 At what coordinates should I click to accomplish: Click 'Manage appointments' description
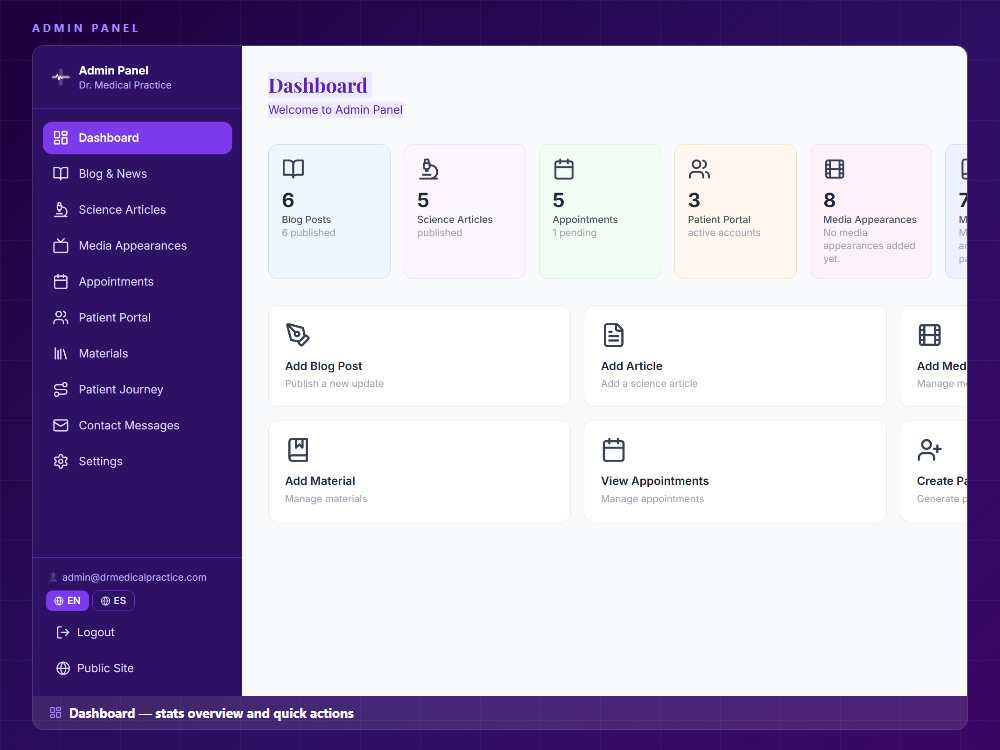652,499
